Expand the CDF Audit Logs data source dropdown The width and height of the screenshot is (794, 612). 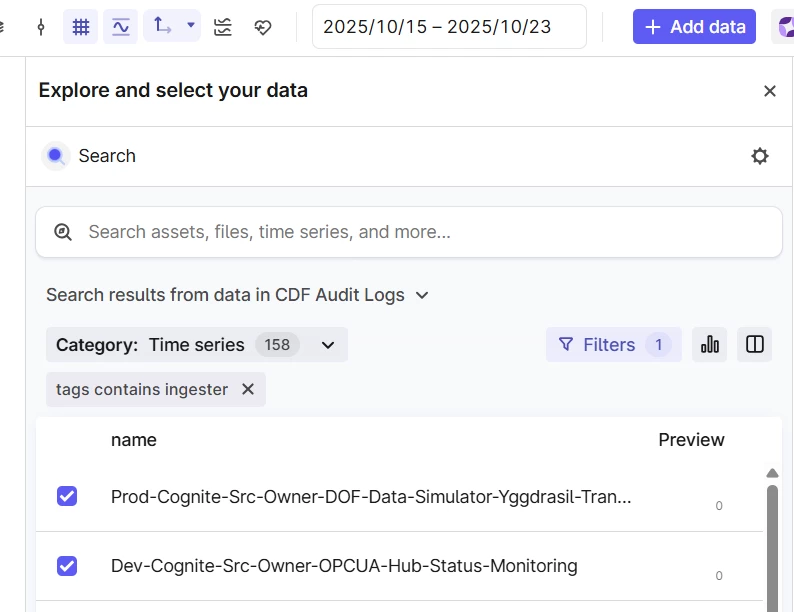point(422,295)
